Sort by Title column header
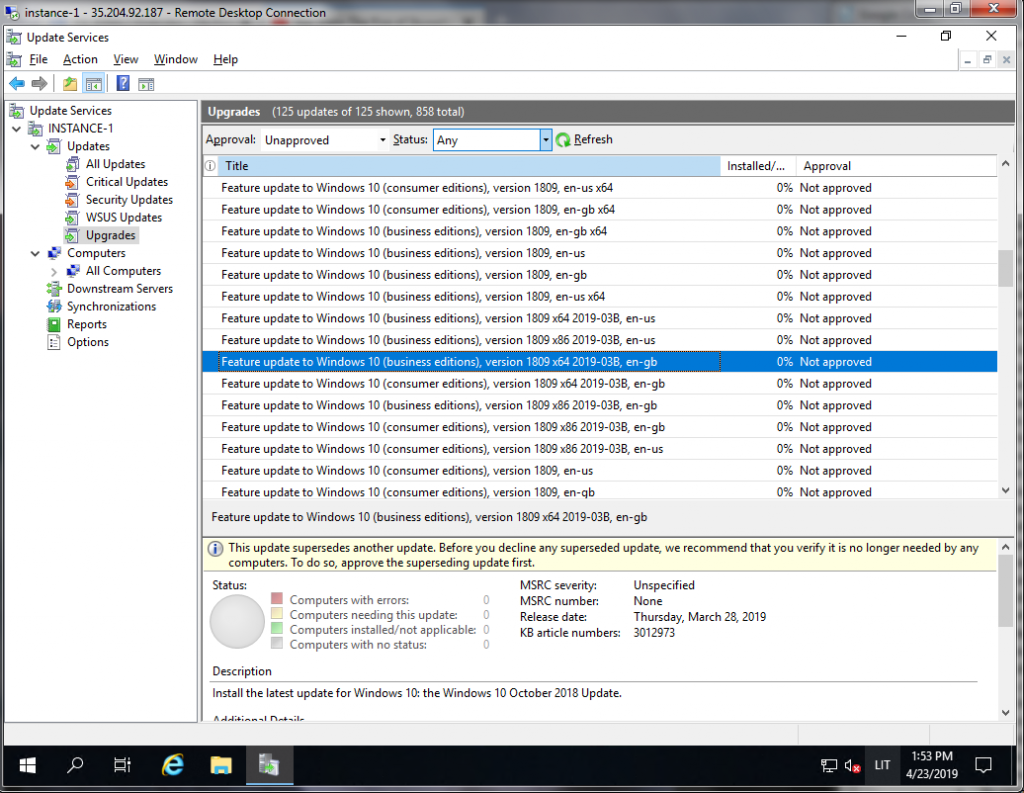The height and width of the screenshot is (793, 1024). tap(469, 166)
